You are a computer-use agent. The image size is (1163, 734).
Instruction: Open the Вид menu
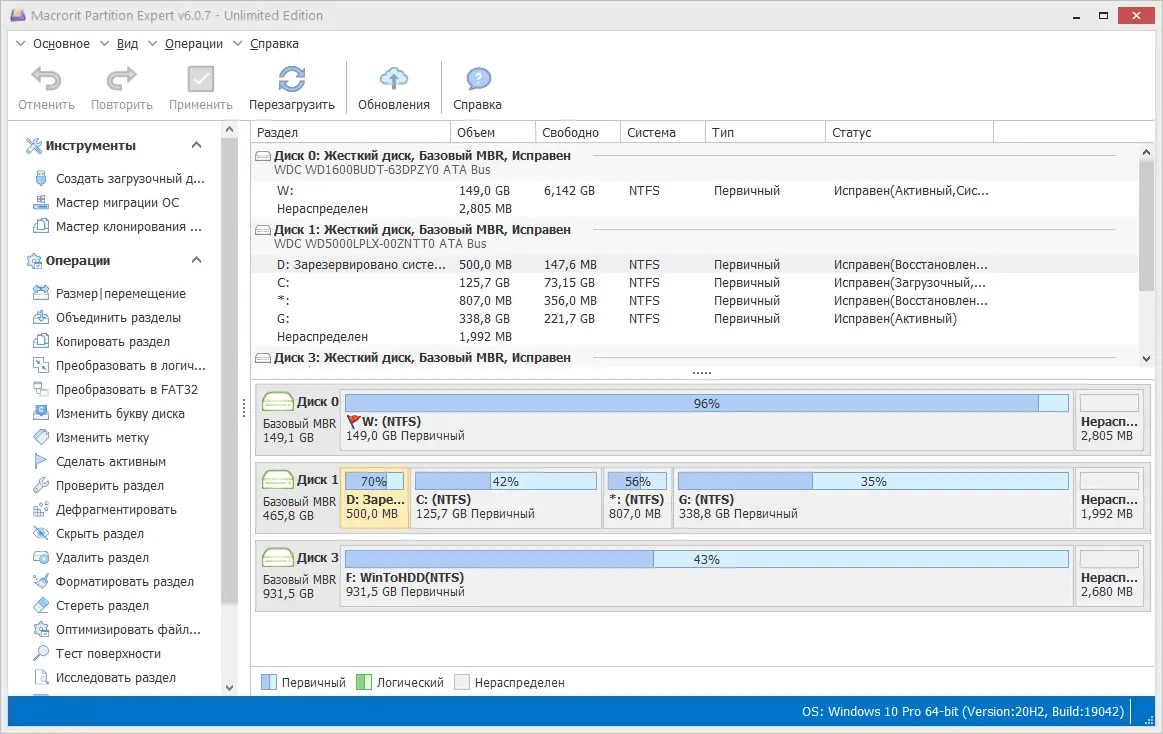click(x=127, y=43)
